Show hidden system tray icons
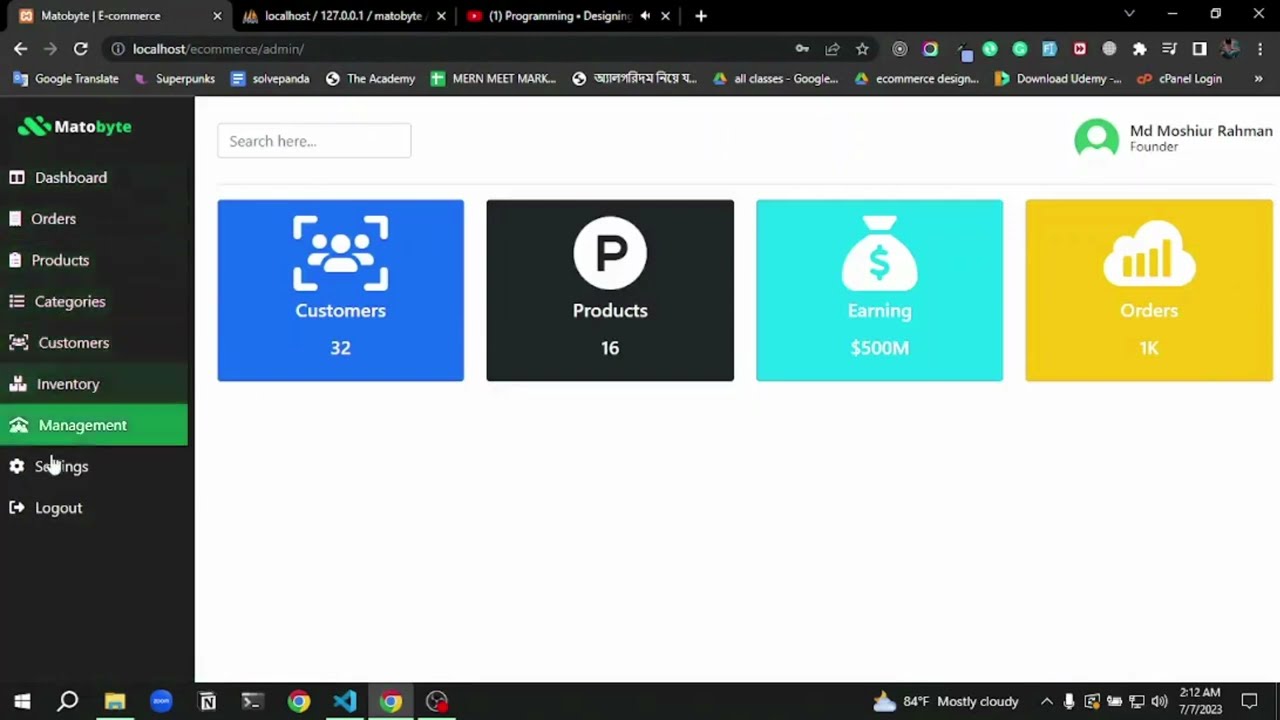The height and width of the screenshot is (720, 1280). [x=1046, y=701]
